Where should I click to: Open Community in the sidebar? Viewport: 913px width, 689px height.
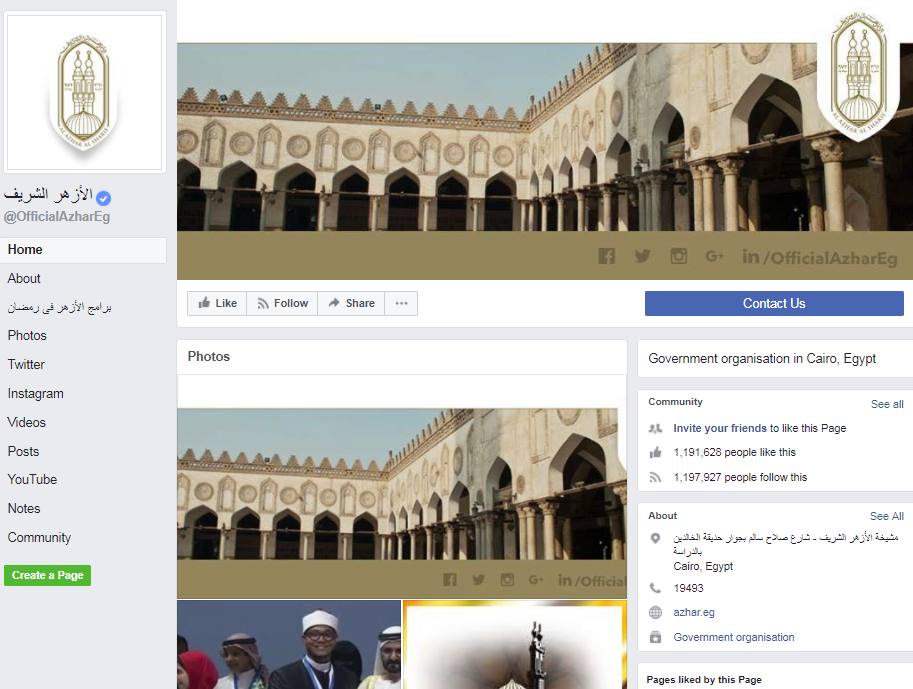[x=39, y=538]
